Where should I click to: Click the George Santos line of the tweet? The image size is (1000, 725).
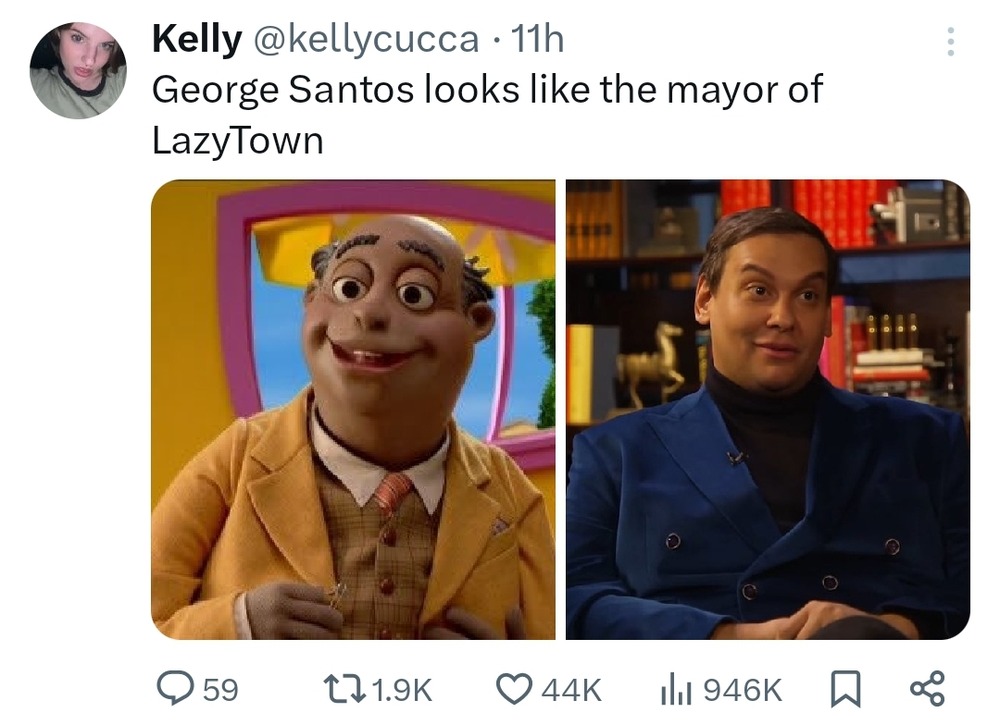487,89
